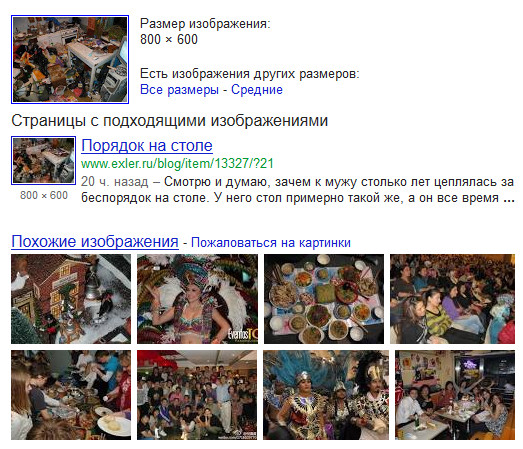The height and width of the screenshot is (449, 523).
Task: Open small 800 × 600 result thumbnail
Action: 44,160
